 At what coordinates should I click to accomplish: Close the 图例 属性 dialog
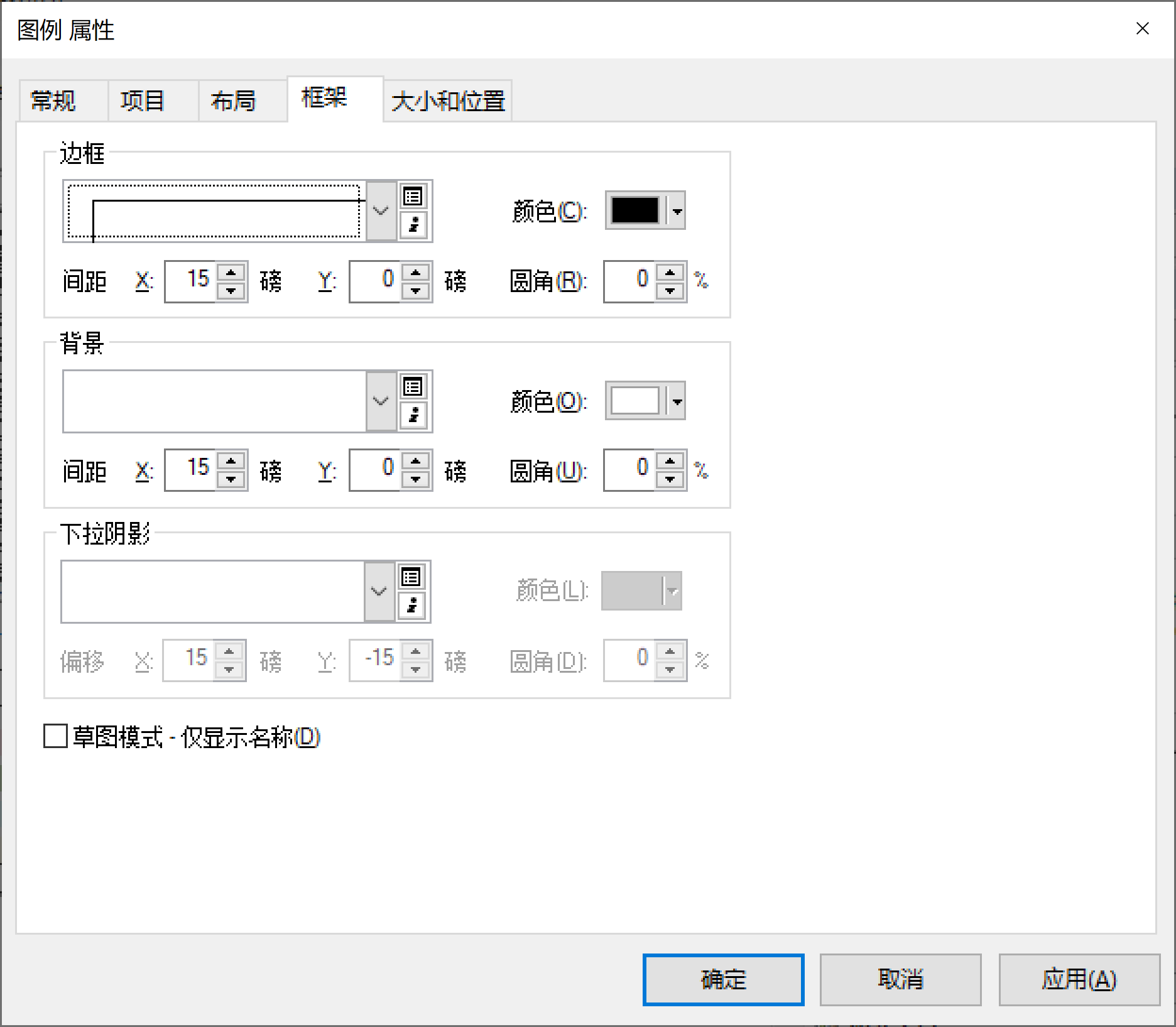(1143, 29)
